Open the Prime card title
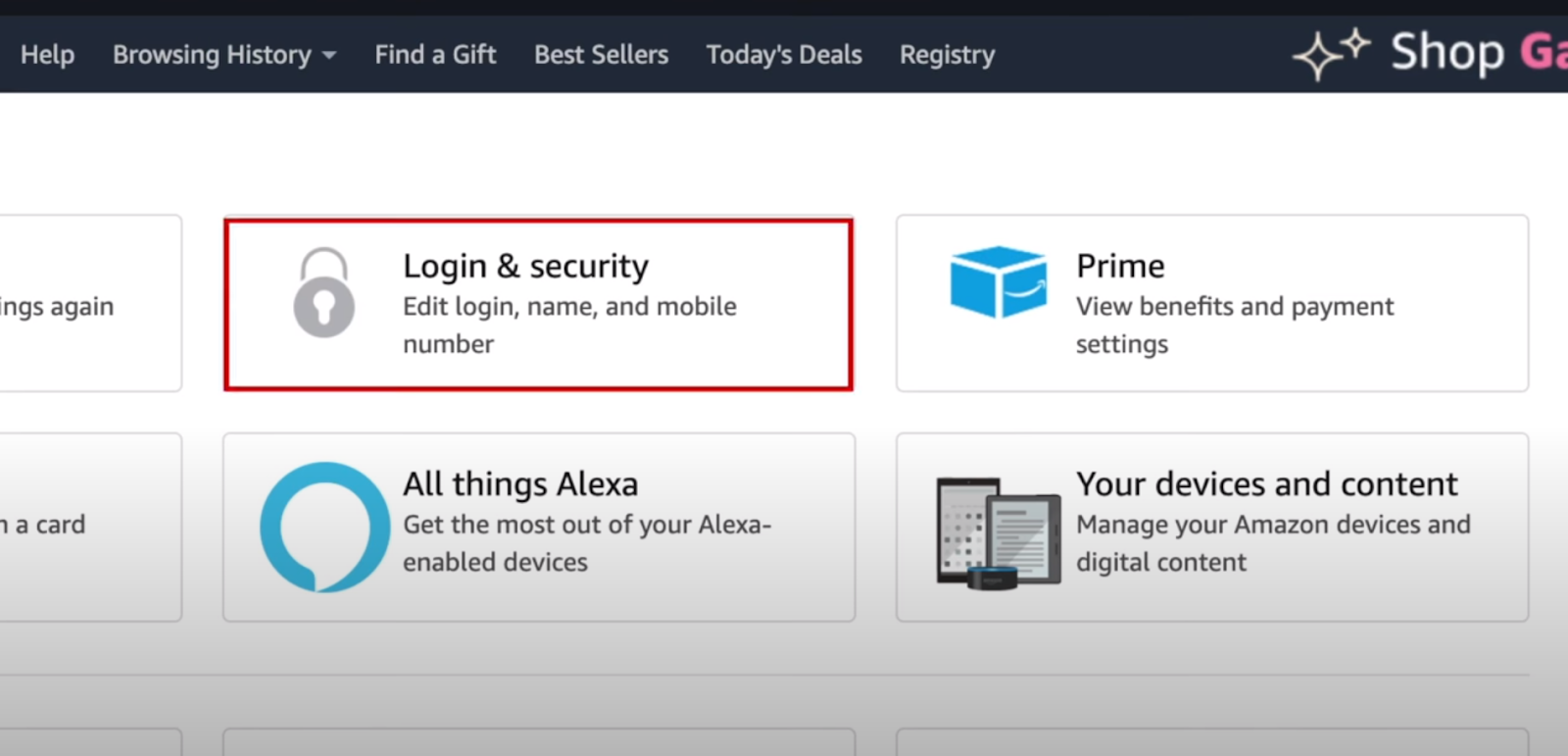Image resolution: width=1568 pixels, height=756 pixels. 1120,266
